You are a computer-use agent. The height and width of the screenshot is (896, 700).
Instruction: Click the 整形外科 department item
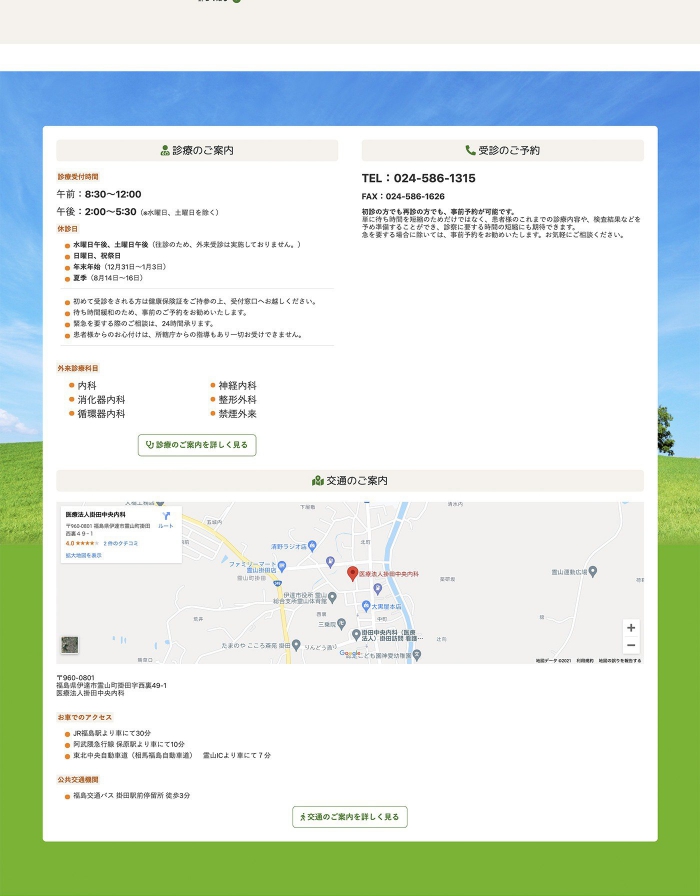pos(238,400)
